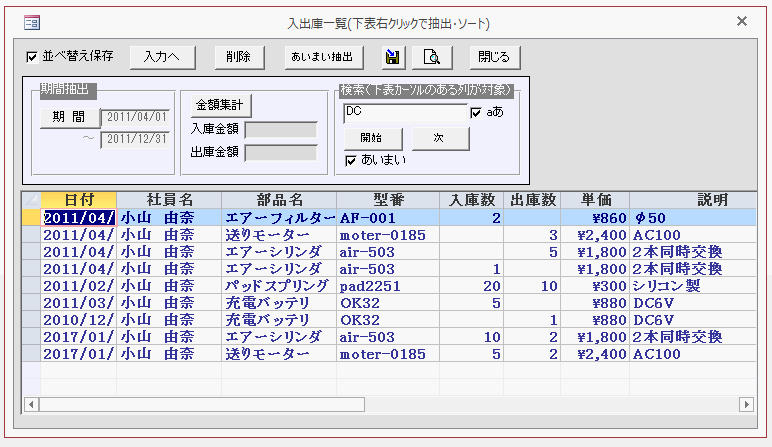Toggle the aあ checkbox
The width and height of the screenshot is (772, 447).
pos(476,113)
